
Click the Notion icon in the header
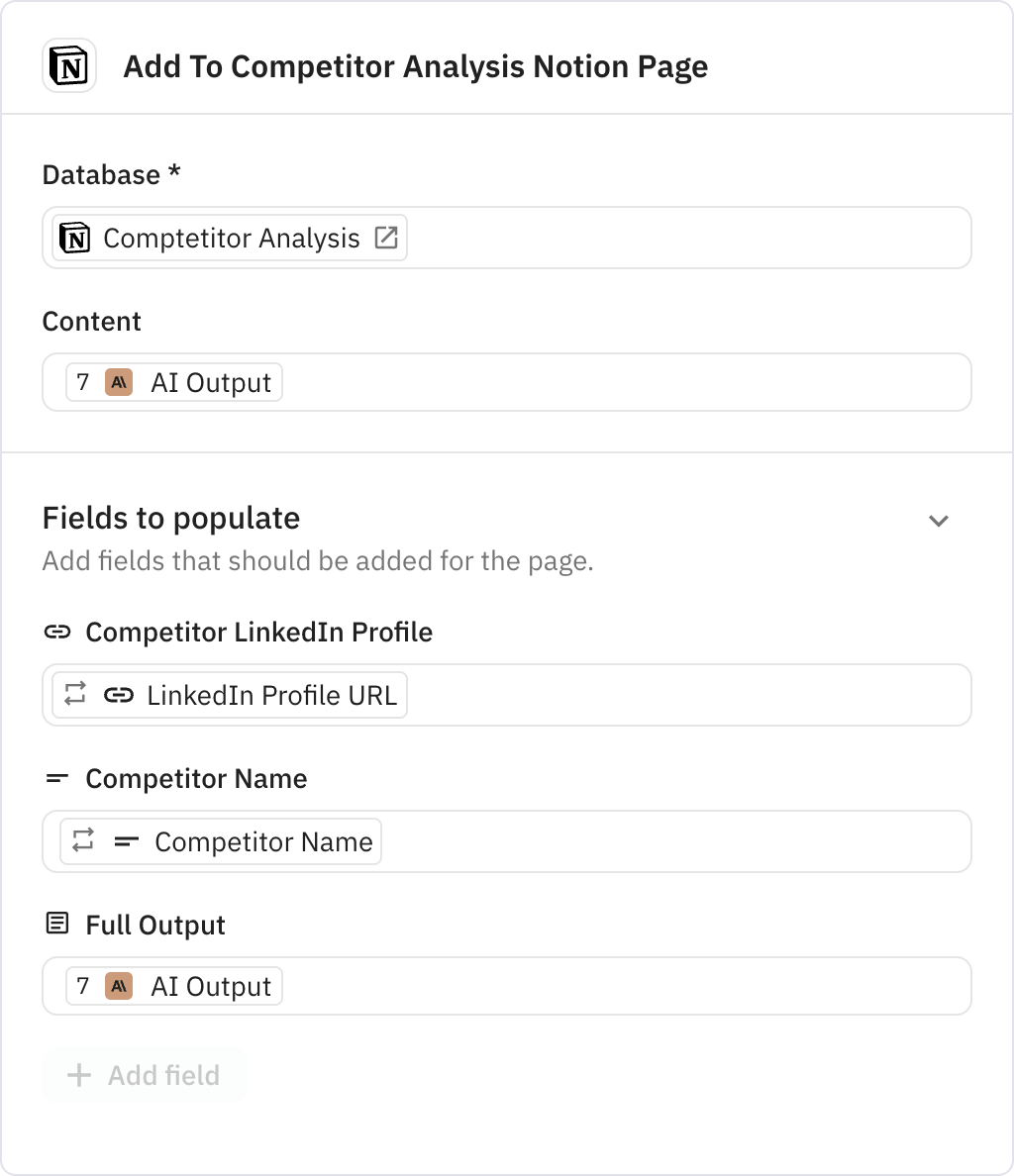click(68, 64)
